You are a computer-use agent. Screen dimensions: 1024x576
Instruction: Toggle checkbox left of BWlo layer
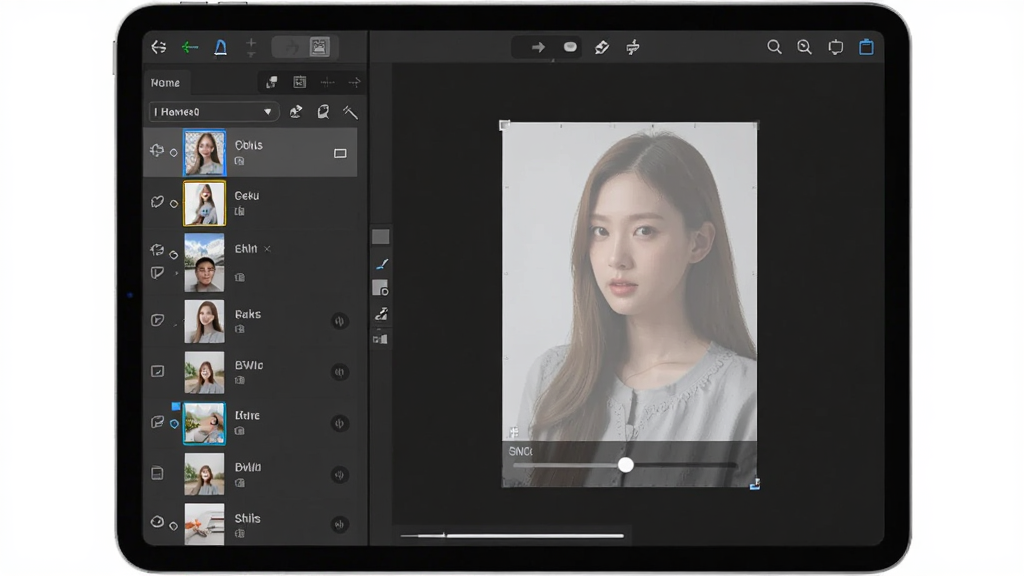[157, 371]
